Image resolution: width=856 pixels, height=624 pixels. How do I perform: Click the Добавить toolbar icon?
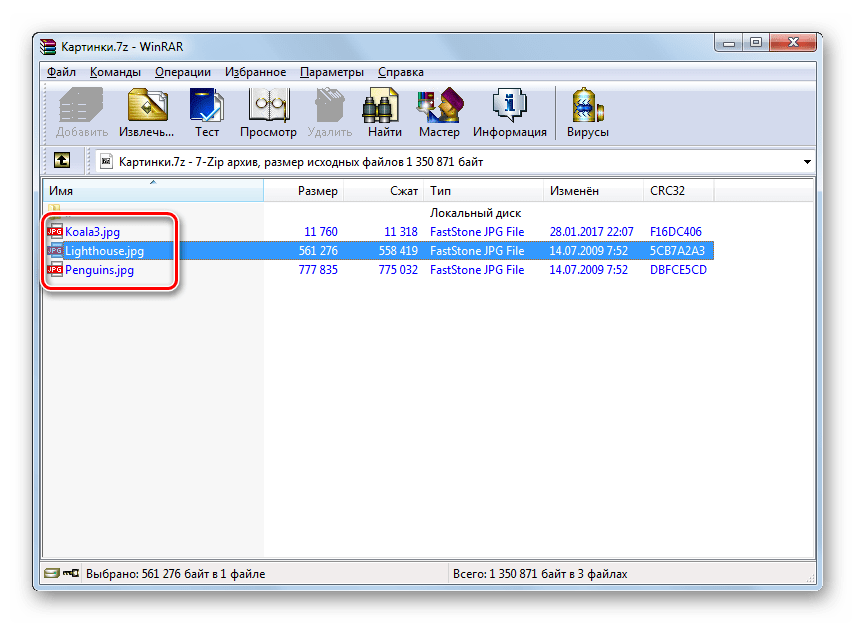point(81,112)
